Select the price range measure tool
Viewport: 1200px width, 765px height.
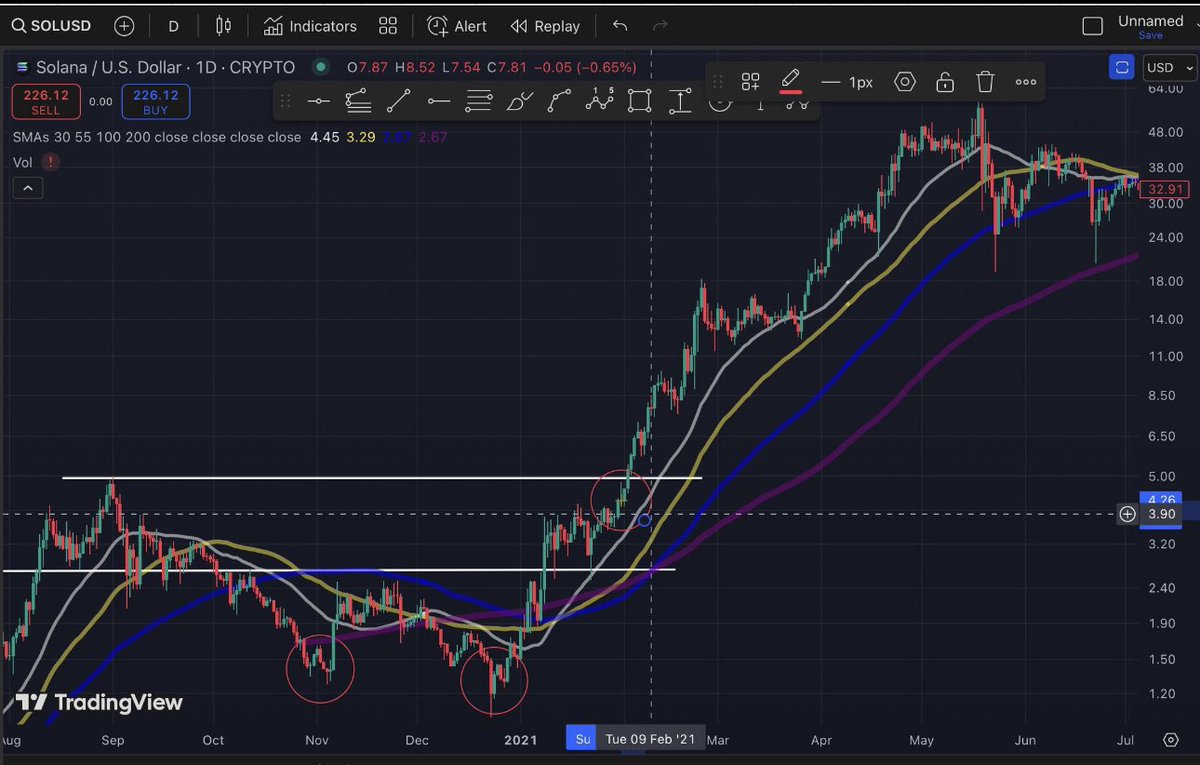pos(680,100)
